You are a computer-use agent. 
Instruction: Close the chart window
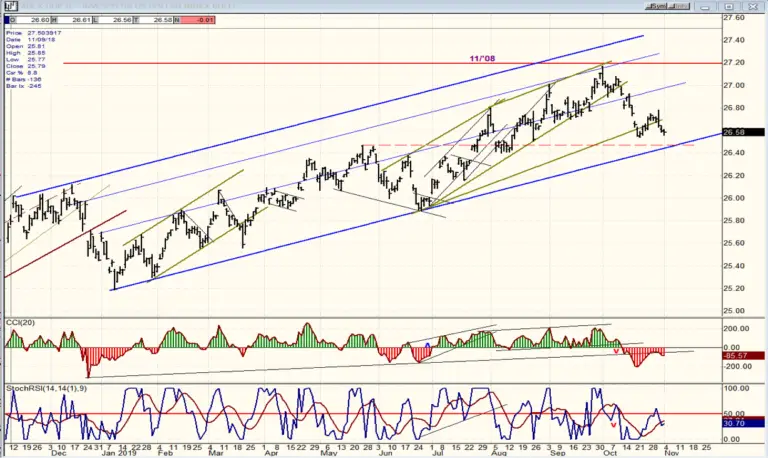coord(753,6)
